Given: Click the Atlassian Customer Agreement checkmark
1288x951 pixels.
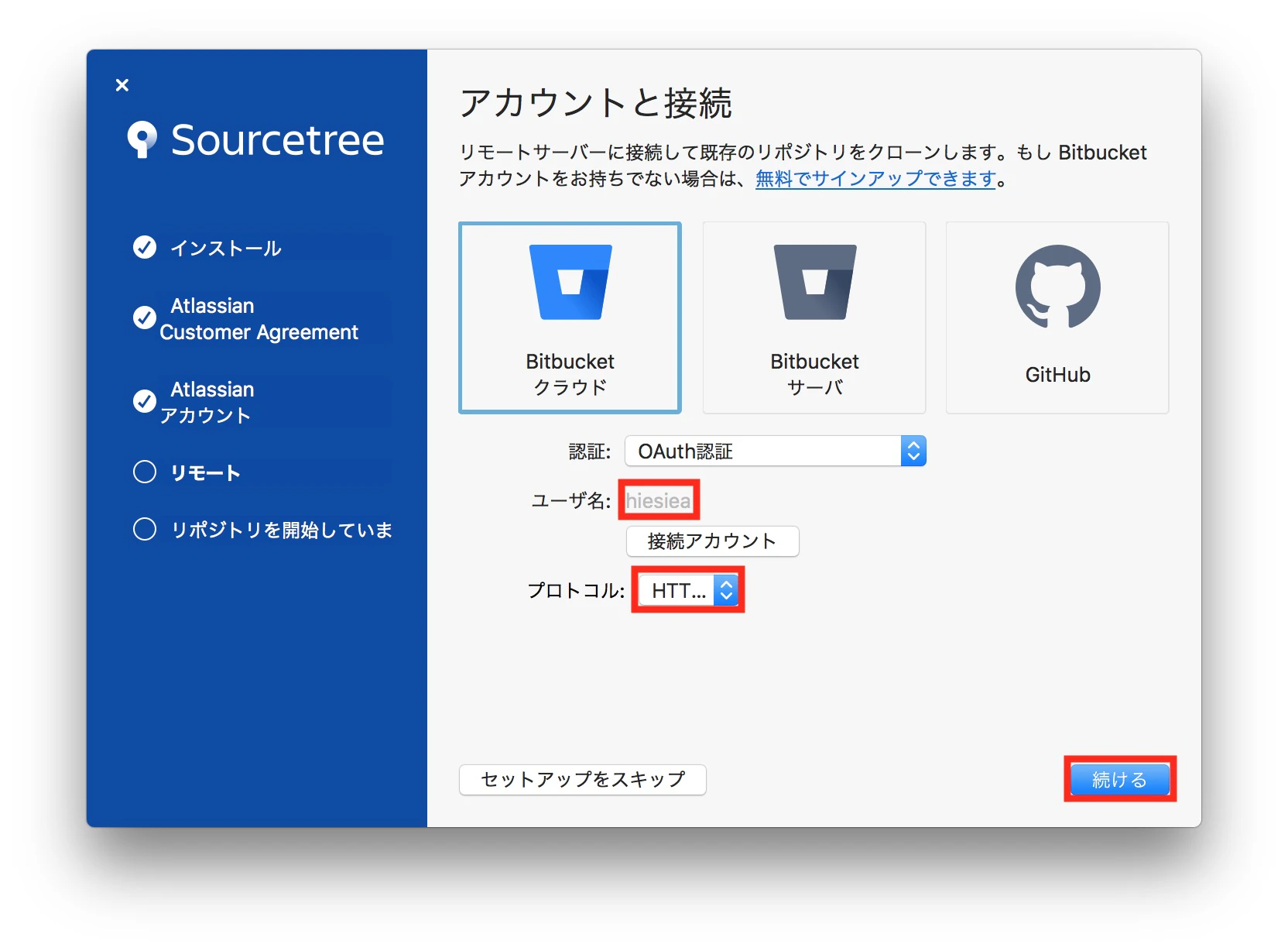Looking at the screenshot, I should pos(145,318).
